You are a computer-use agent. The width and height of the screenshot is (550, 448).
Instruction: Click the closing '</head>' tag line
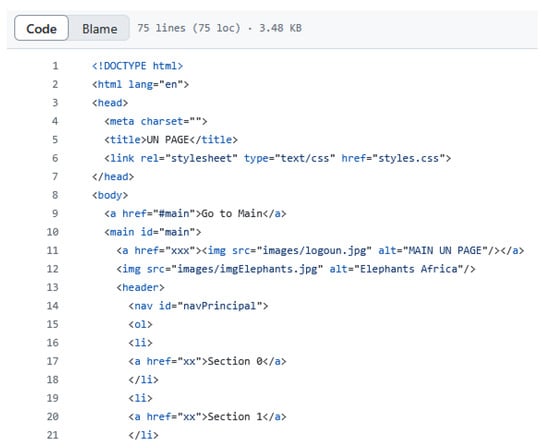[113, 176]
